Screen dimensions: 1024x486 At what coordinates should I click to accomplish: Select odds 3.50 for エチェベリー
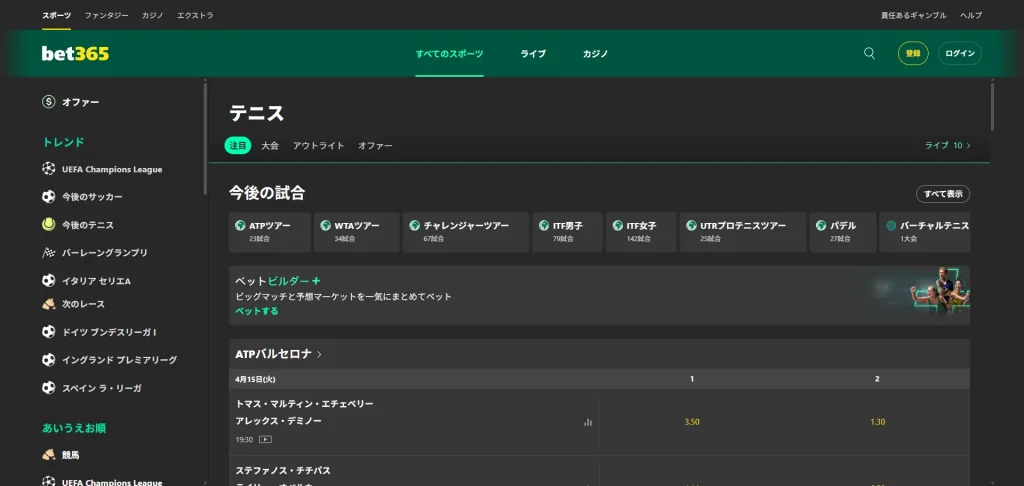click(x=692, y=422)
